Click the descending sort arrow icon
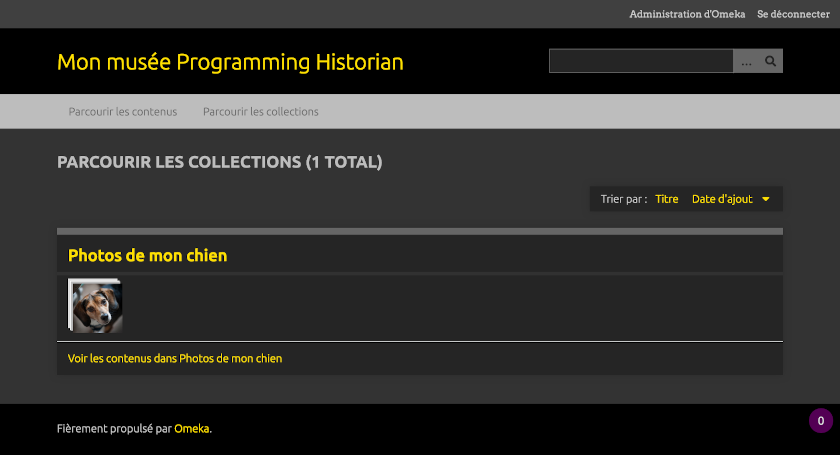The image size is (840, 455). coord(766,199)
